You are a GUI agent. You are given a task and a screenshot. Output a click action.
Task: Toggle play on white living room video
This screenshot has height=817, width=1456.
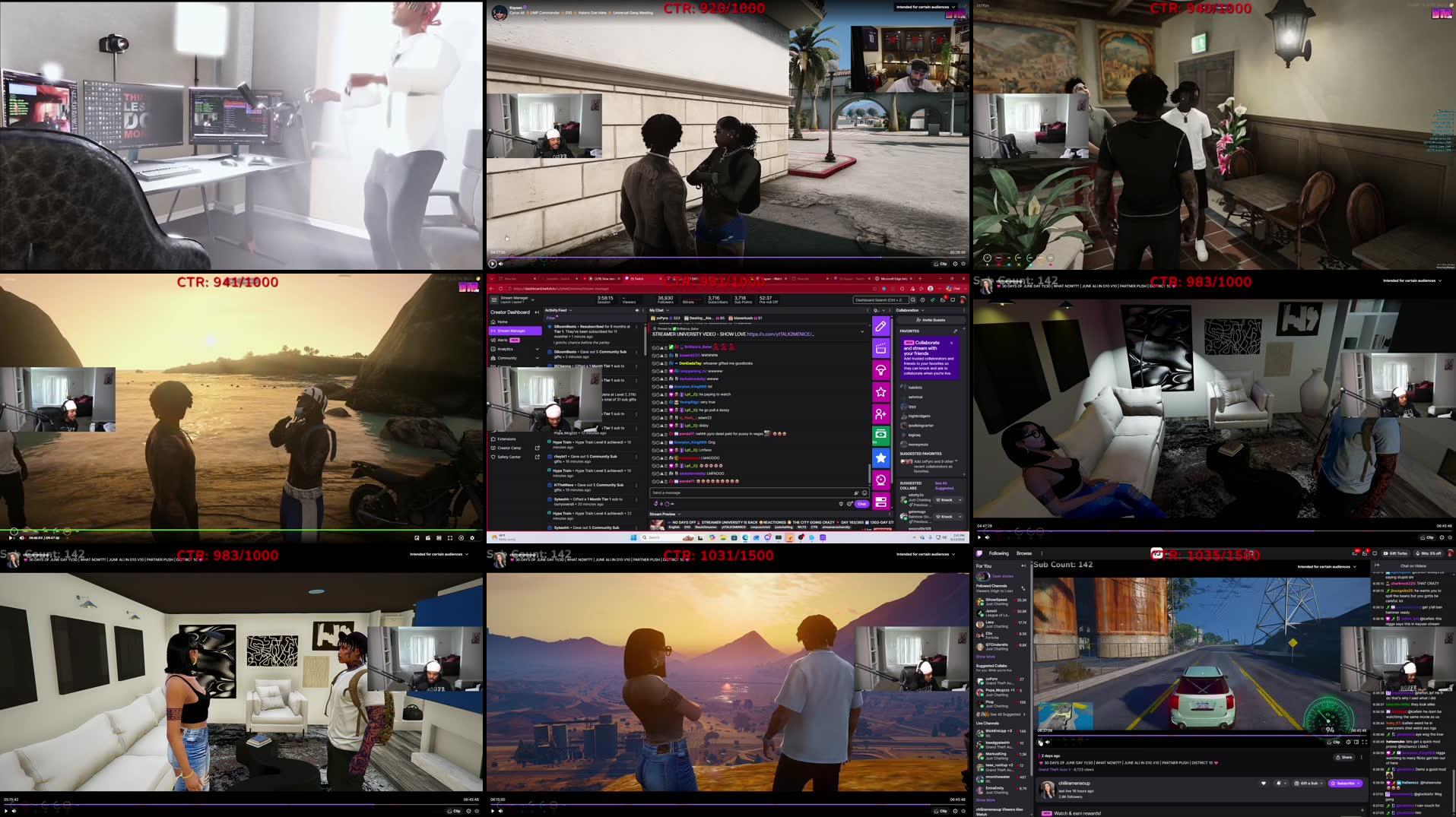coord(6,811)
